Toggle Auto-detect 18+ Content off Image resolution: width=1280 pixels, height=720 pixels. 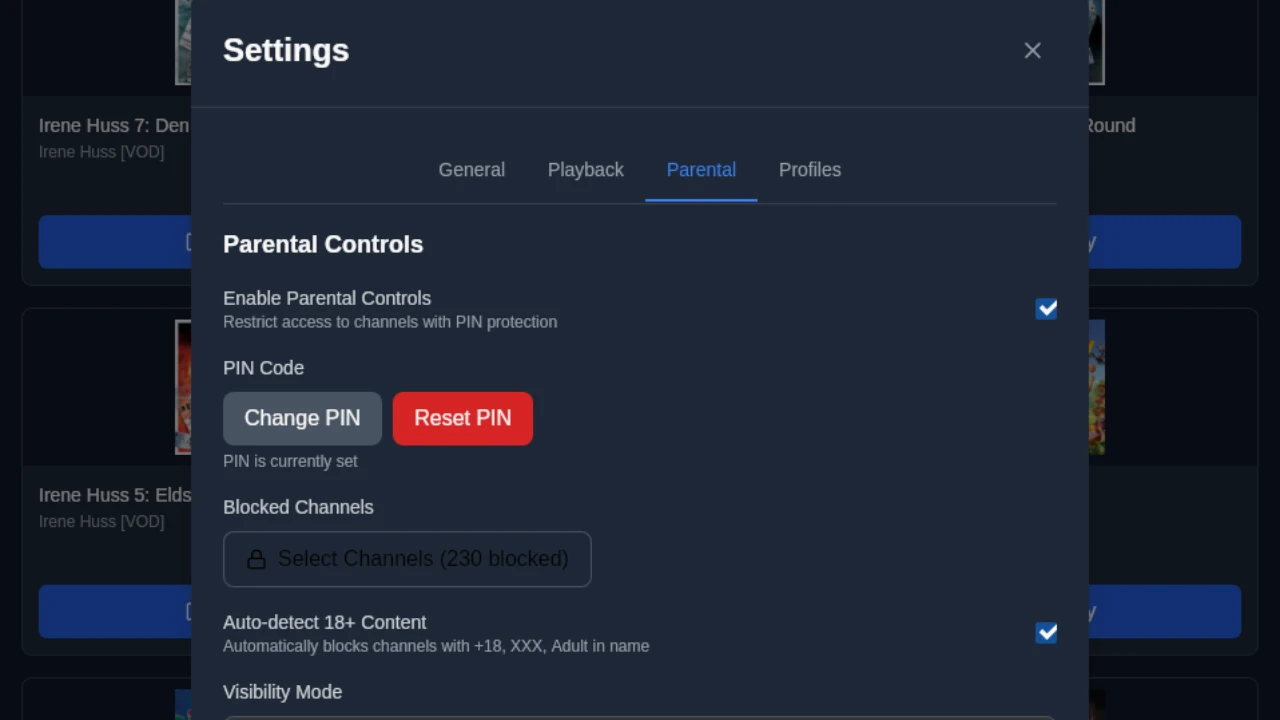1046,632
